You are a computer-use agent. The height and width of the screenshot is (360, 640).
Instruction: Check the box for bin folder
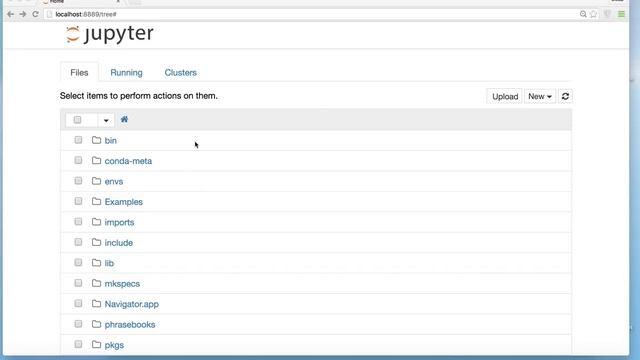[78, 140]
